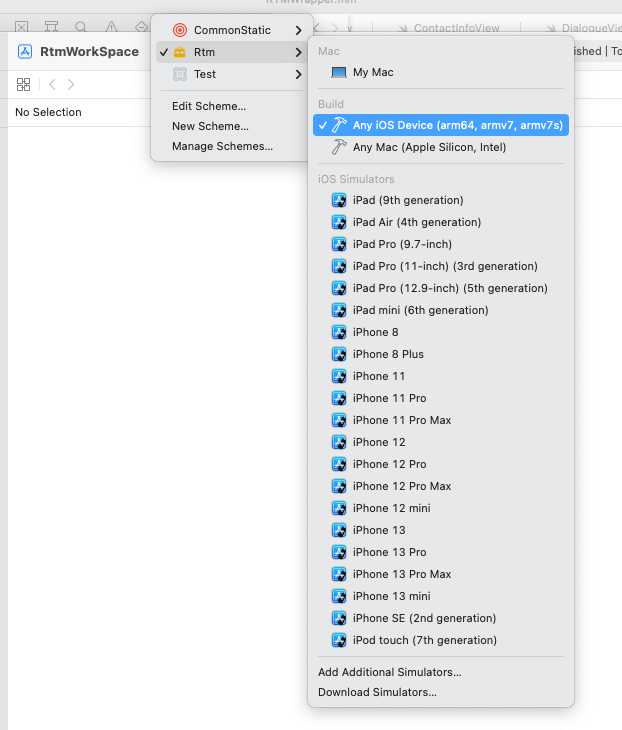This screenshot has width=622, height=730.
Task: Select the Rtm scheme
Action: [x=231, y=52]
